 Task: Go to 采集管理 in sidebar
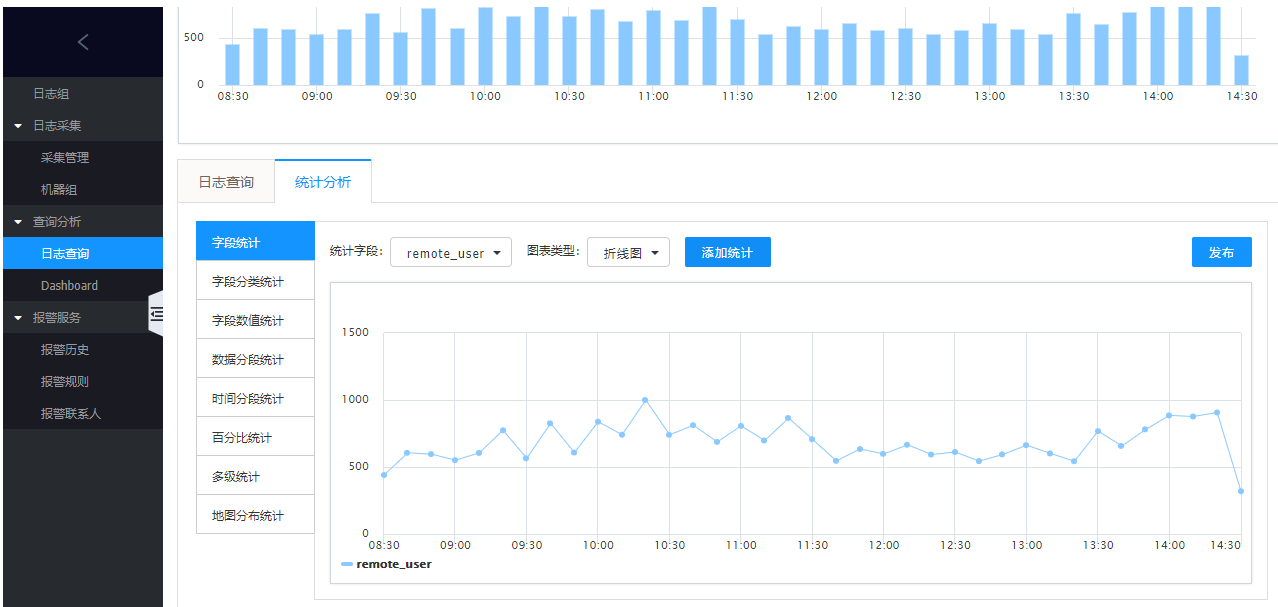pyautogui.click(x=65, y=158)
